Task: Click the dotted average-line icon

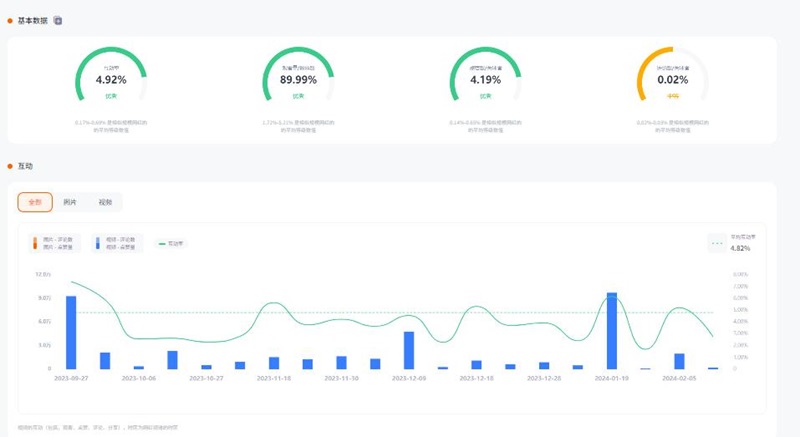Action: pos(716,242)
